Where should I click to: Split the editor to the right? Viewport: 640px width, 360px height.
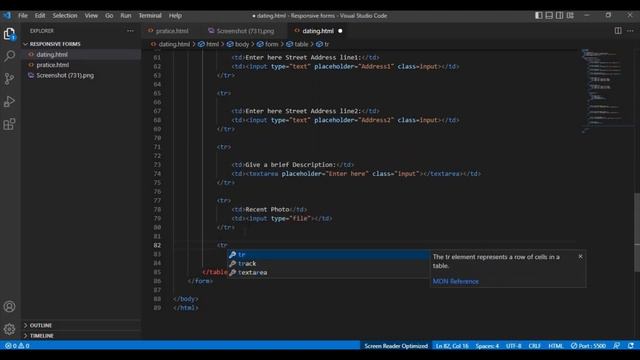(618, 31)
